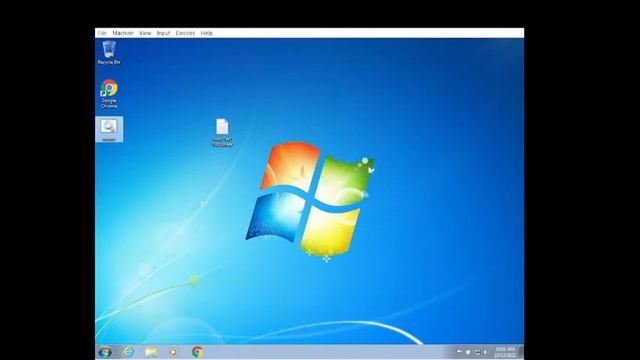The width and height of the screenshot is (640, 360).
Task: Open the volume speaker tray icon
Action: 486,352
